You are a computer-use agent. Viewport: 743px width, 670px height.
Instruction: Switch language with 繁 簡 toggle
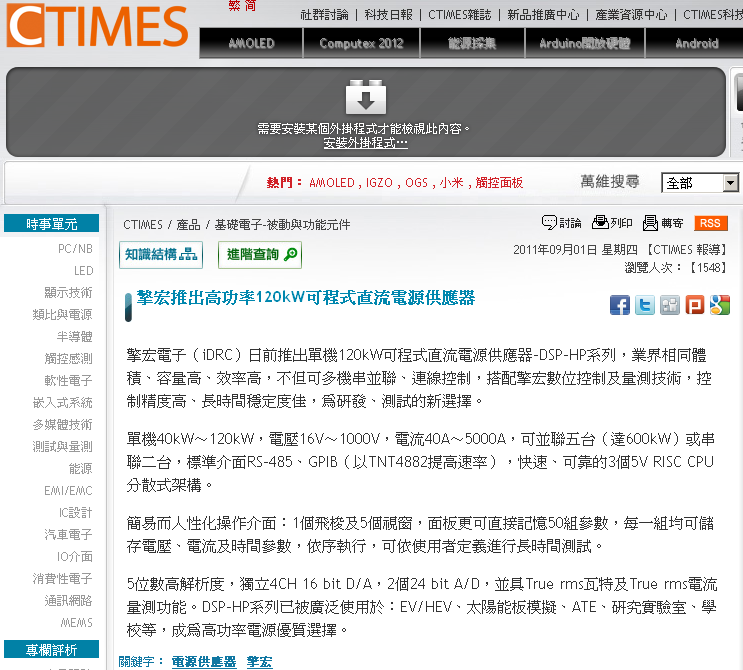pyautogui.click(x=242, y=5)
